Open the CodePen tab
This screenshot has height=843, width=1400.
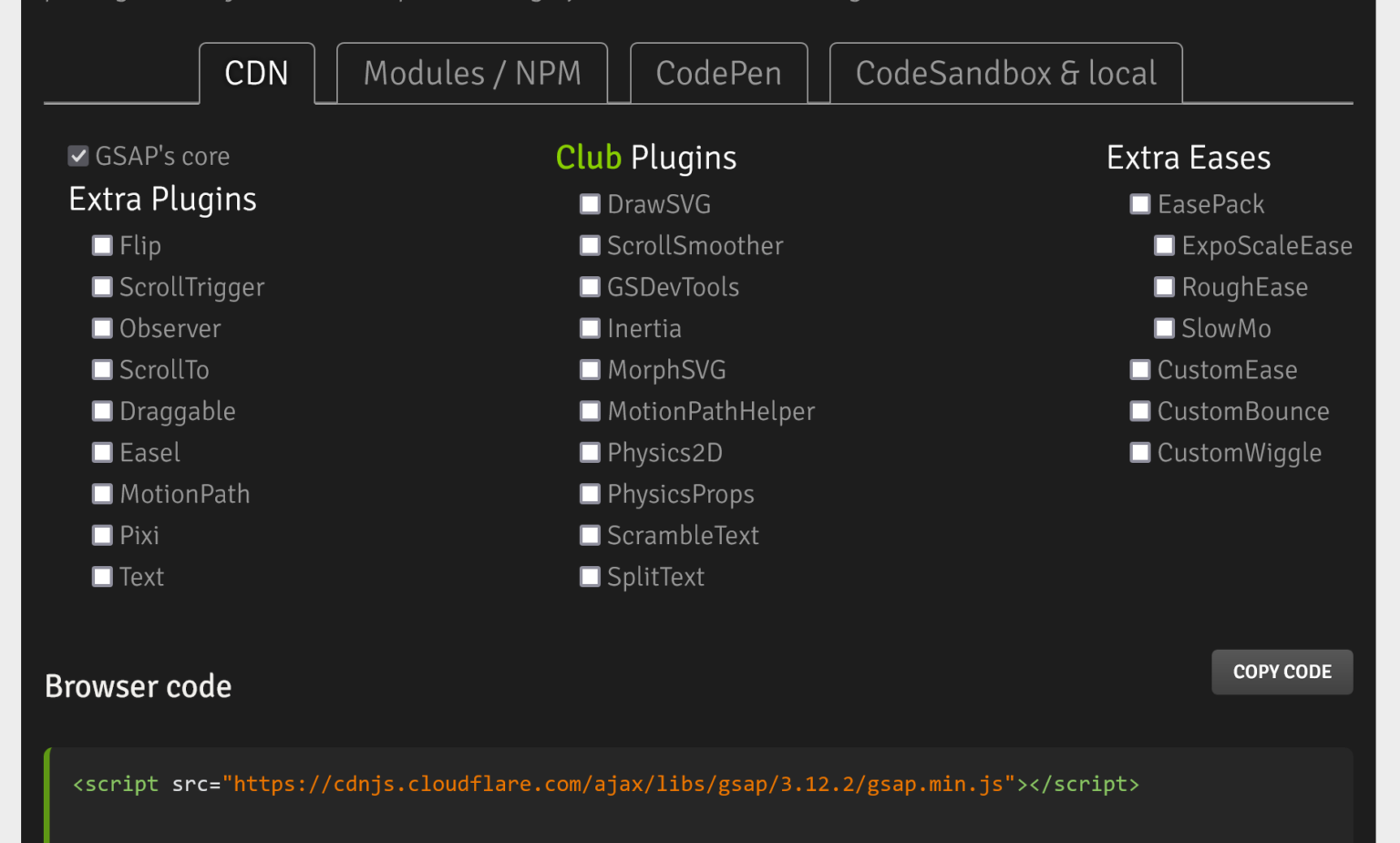718,74
